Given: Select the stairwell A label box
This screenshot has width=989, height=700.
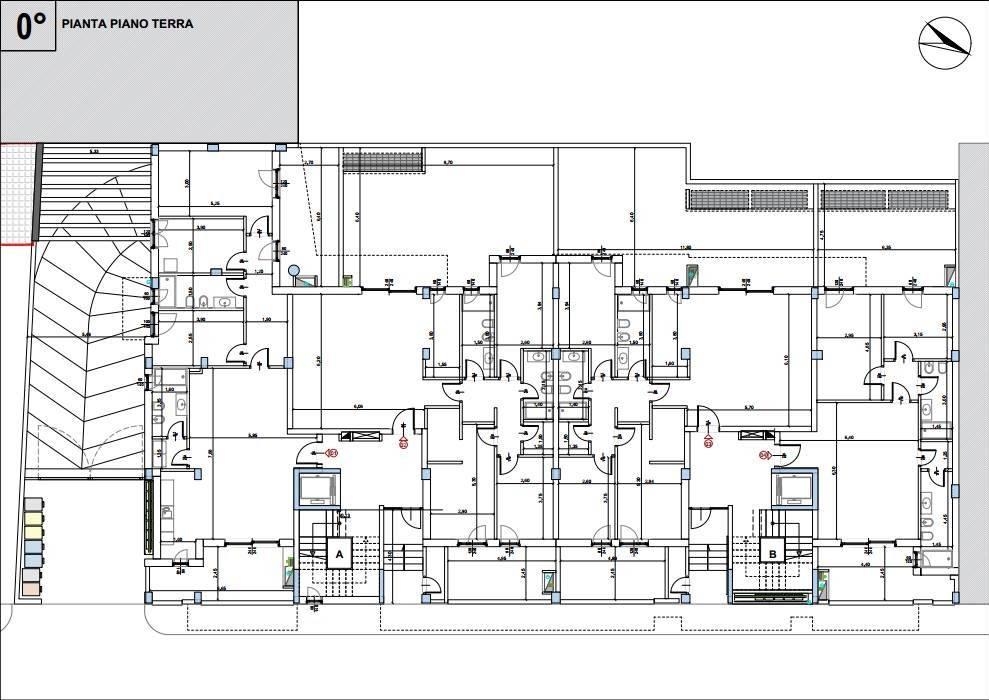Looking at the screenshot, I should click(339, 555).
